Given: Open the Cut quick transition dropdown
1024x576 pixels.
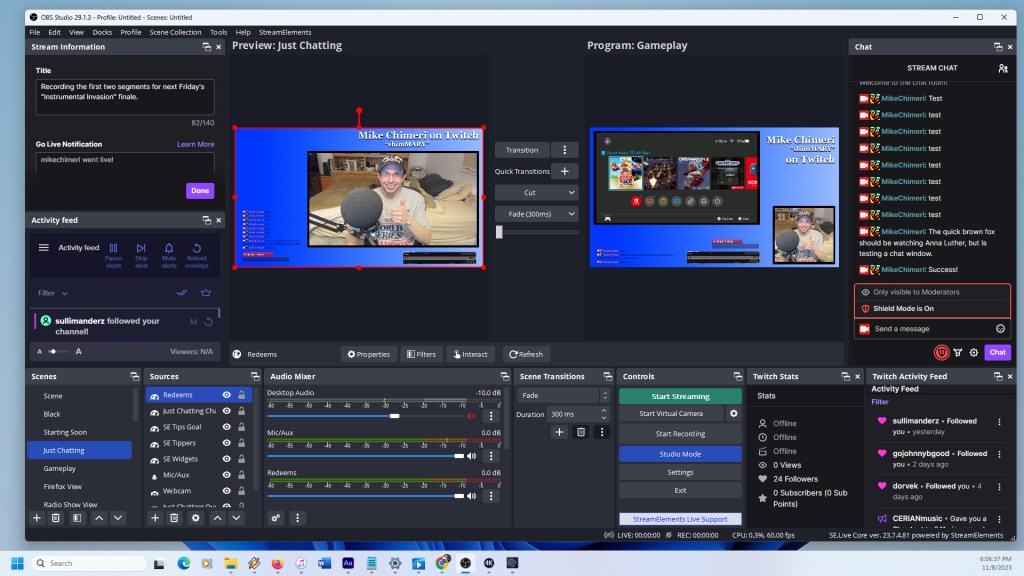Looking at the screenshot, I should [537, 192].
